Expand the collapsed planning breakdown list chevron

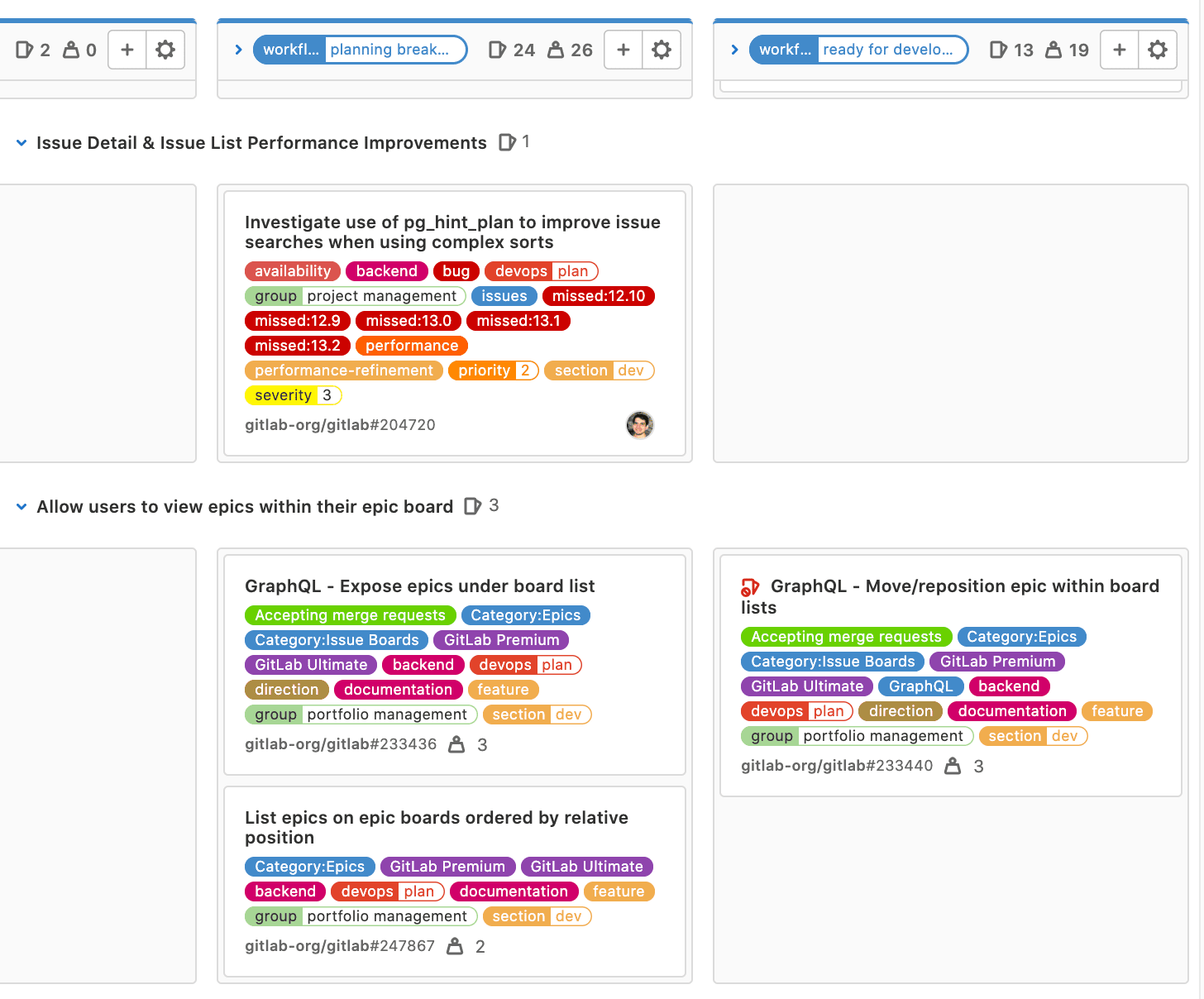(238, 50)
